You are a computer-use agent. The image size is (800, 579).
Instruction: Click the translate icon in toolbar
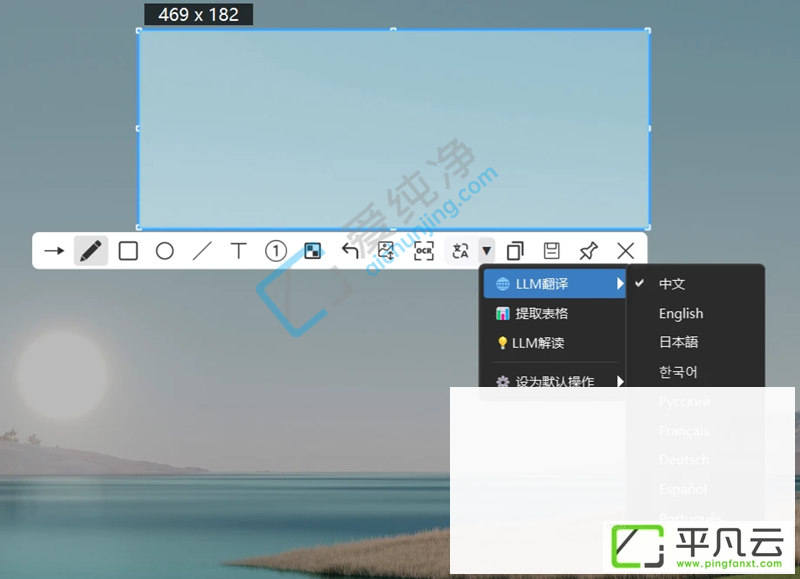[x=461, y=251]
